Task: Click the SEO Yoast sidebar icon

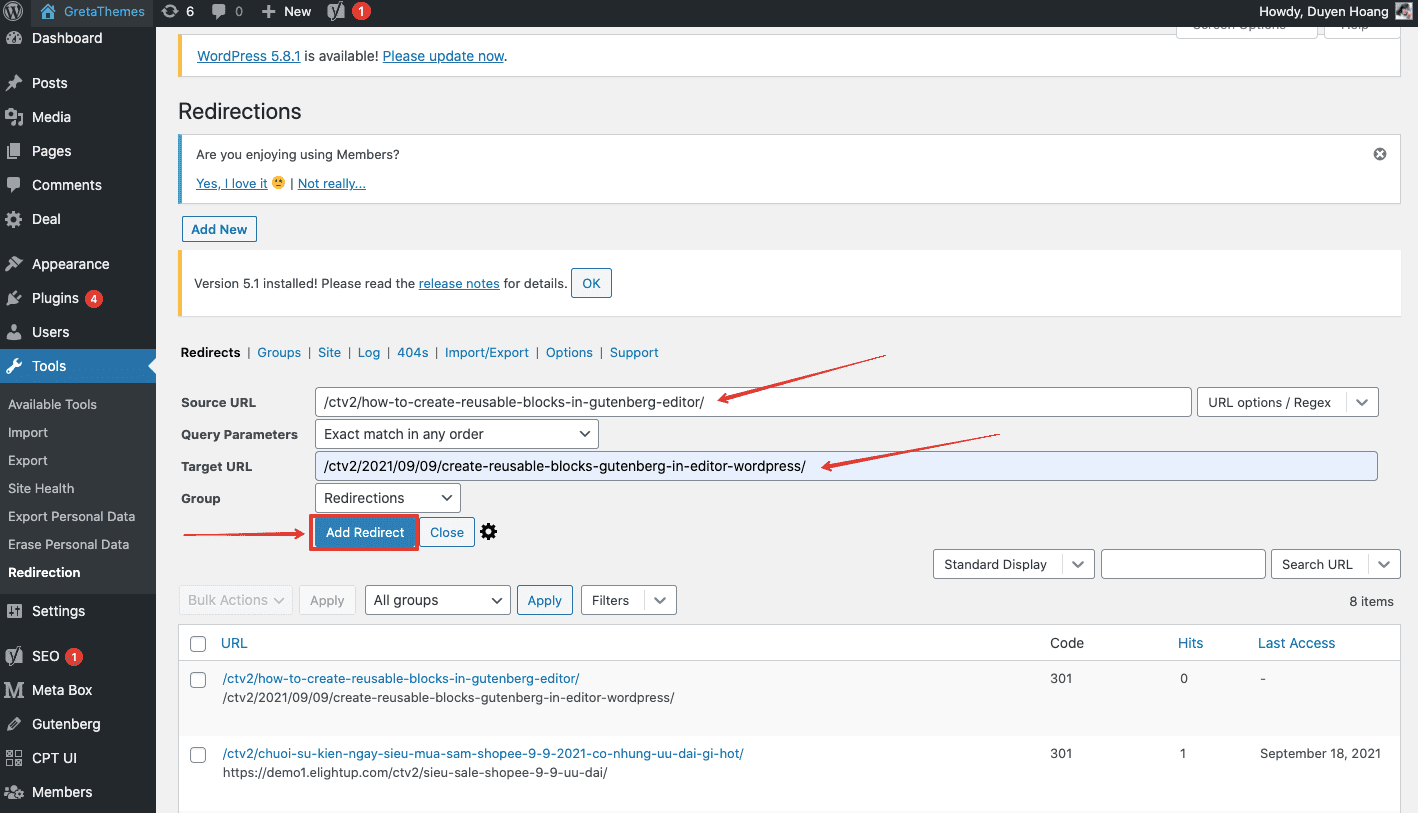Action: click(x=14, y=656)
